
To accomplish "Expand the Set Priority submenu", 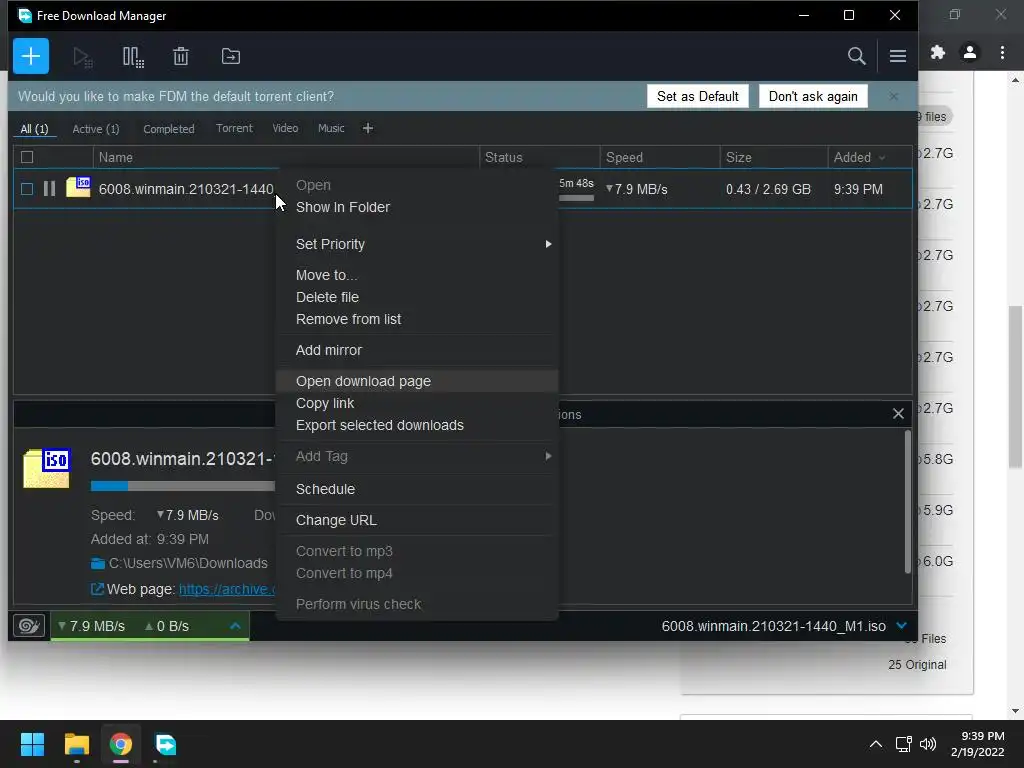I will coord(417,244).
